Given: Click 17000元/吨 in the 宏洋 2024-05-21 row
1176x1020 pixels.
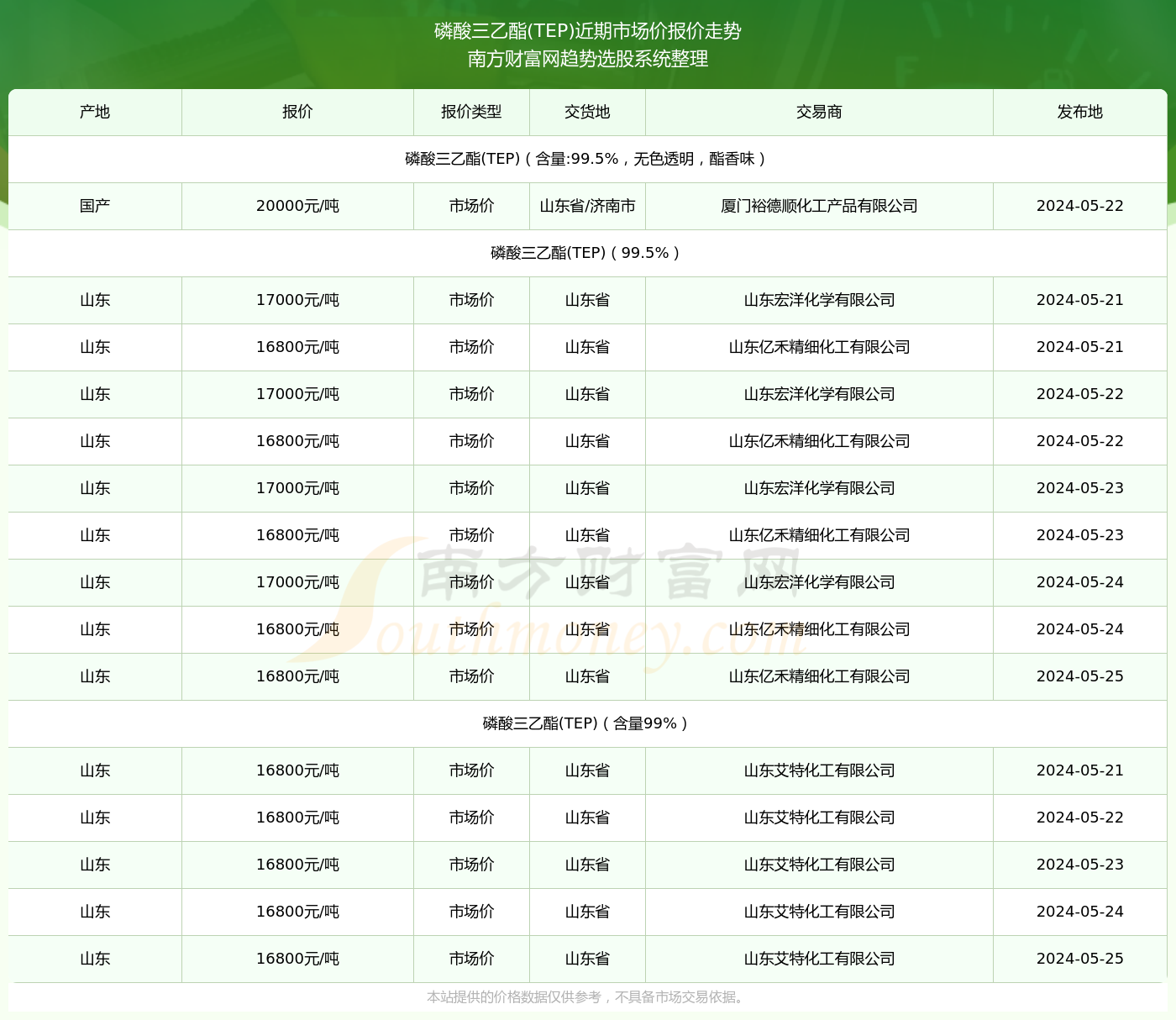Looking at the screenshot, I should point(297,300).
